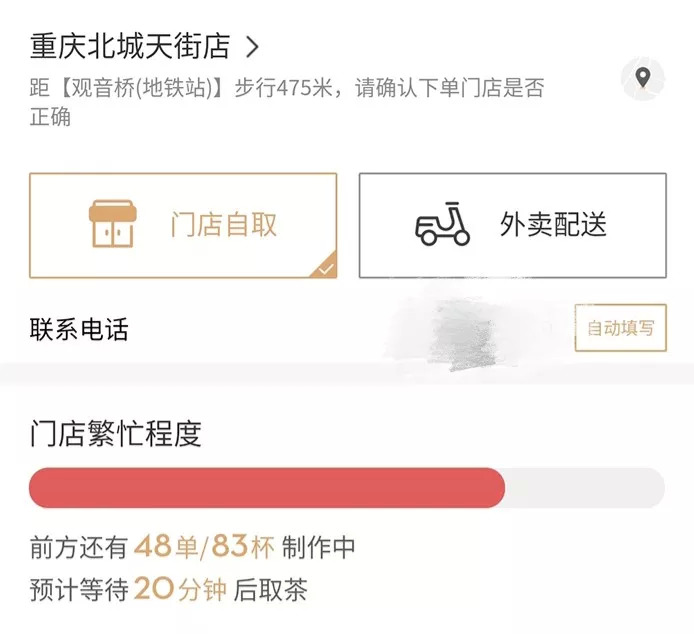
Task: Tap the 门店繁忙程度 heading
Action: (116, 433)
